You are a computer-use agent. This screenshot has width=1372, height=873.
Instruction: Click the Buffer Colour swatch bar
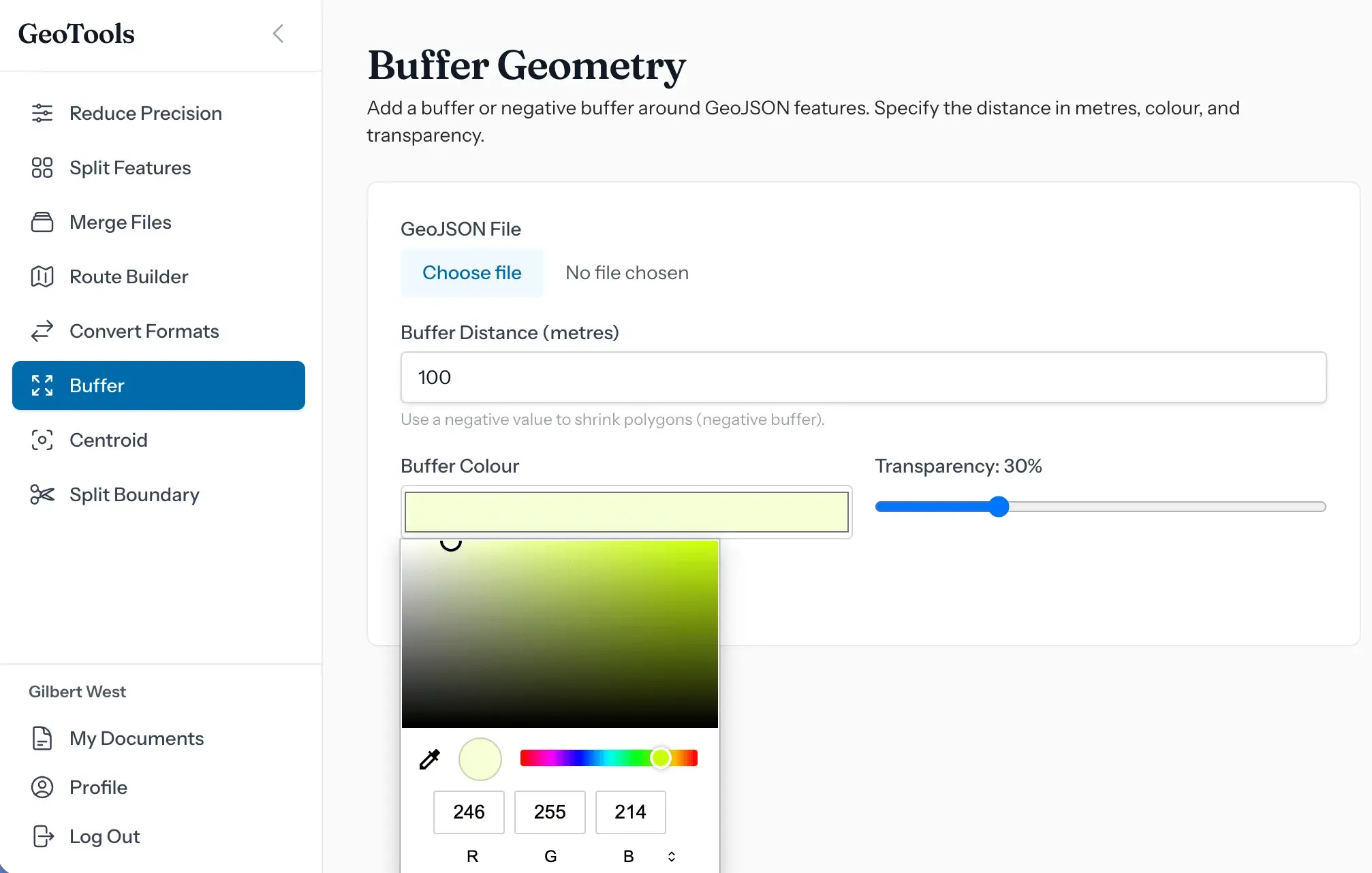coord(626,512)
